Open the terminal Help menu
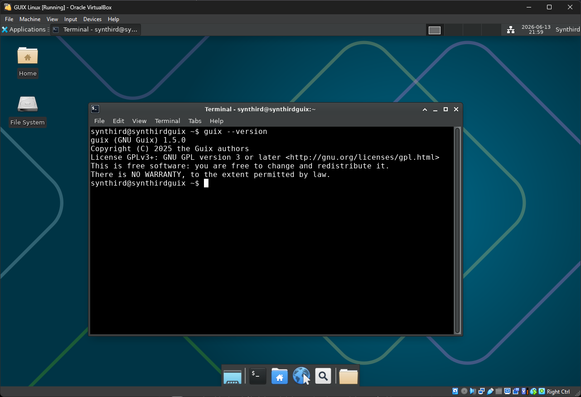This screenshot has width=581, height=397. point(216,121)
